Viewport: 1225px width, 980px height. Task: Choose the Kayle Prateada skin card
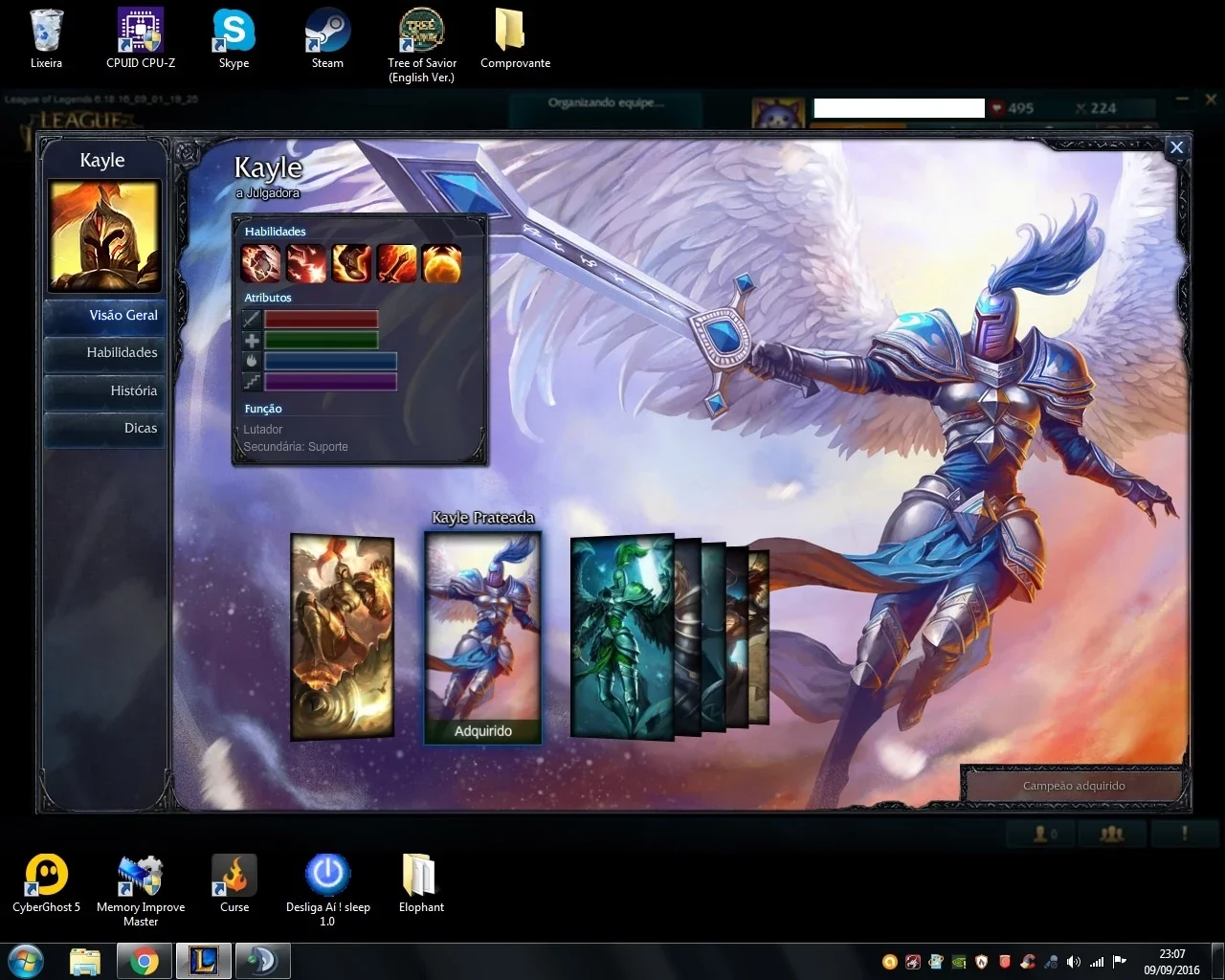pos(483,637)
